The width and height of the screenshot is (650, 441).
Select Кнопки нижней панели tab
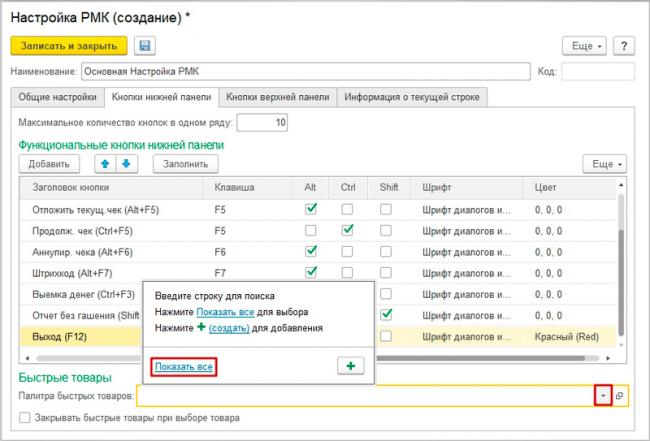click(162, 97)
